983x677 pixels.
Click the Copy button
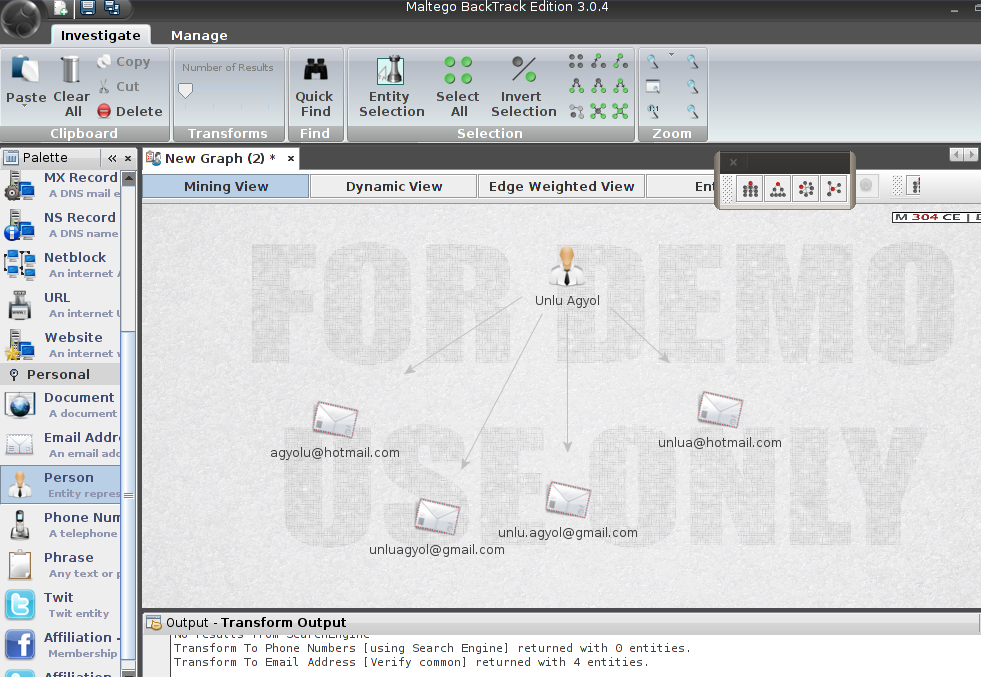[x=124, y=61]
